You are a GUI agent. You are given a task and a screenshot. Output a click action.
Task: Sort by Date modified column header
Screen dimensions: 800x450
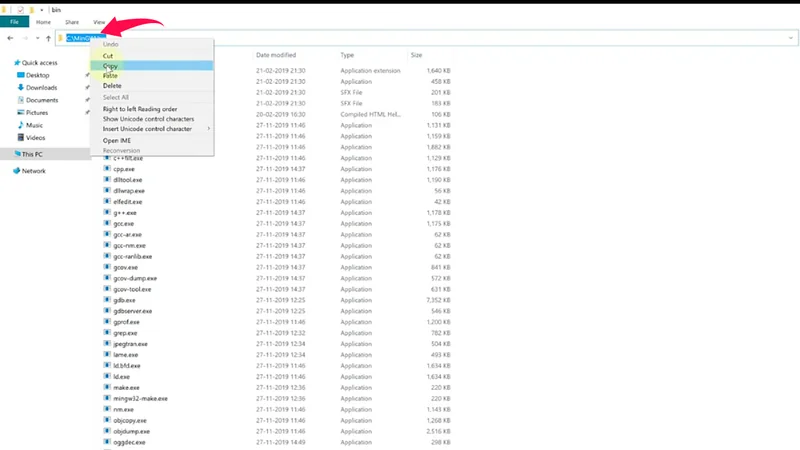(276, 55)
